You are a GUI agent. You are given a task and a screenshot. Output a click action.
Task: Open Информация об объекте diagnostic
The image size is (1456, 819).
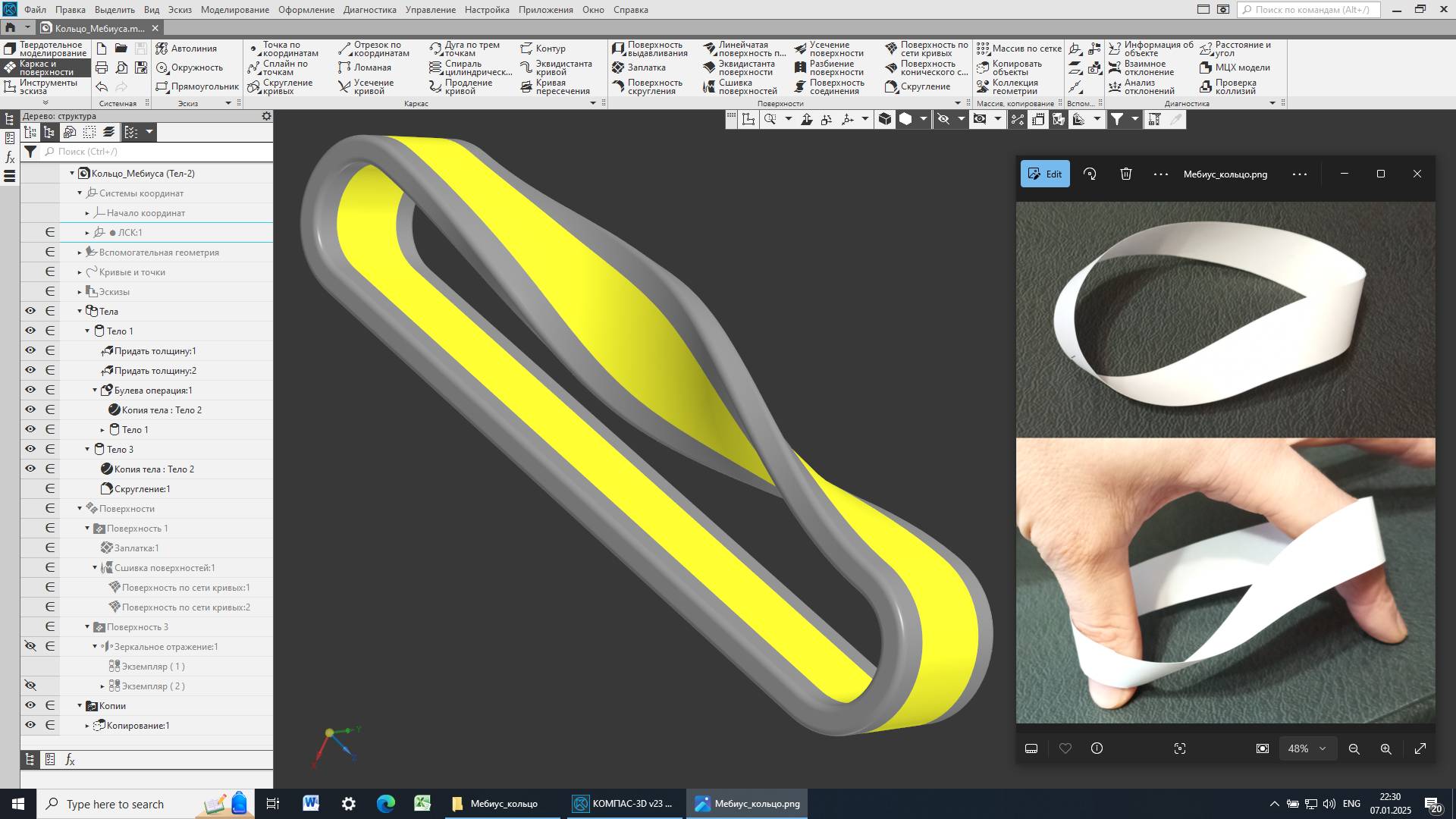1151,49
